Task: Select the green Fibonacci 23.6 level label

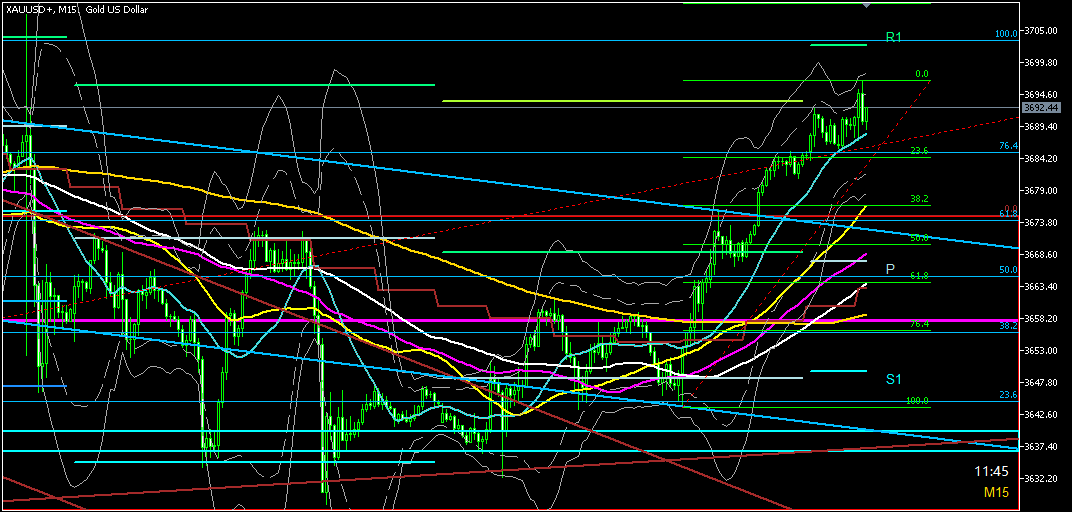Action: 919,150
